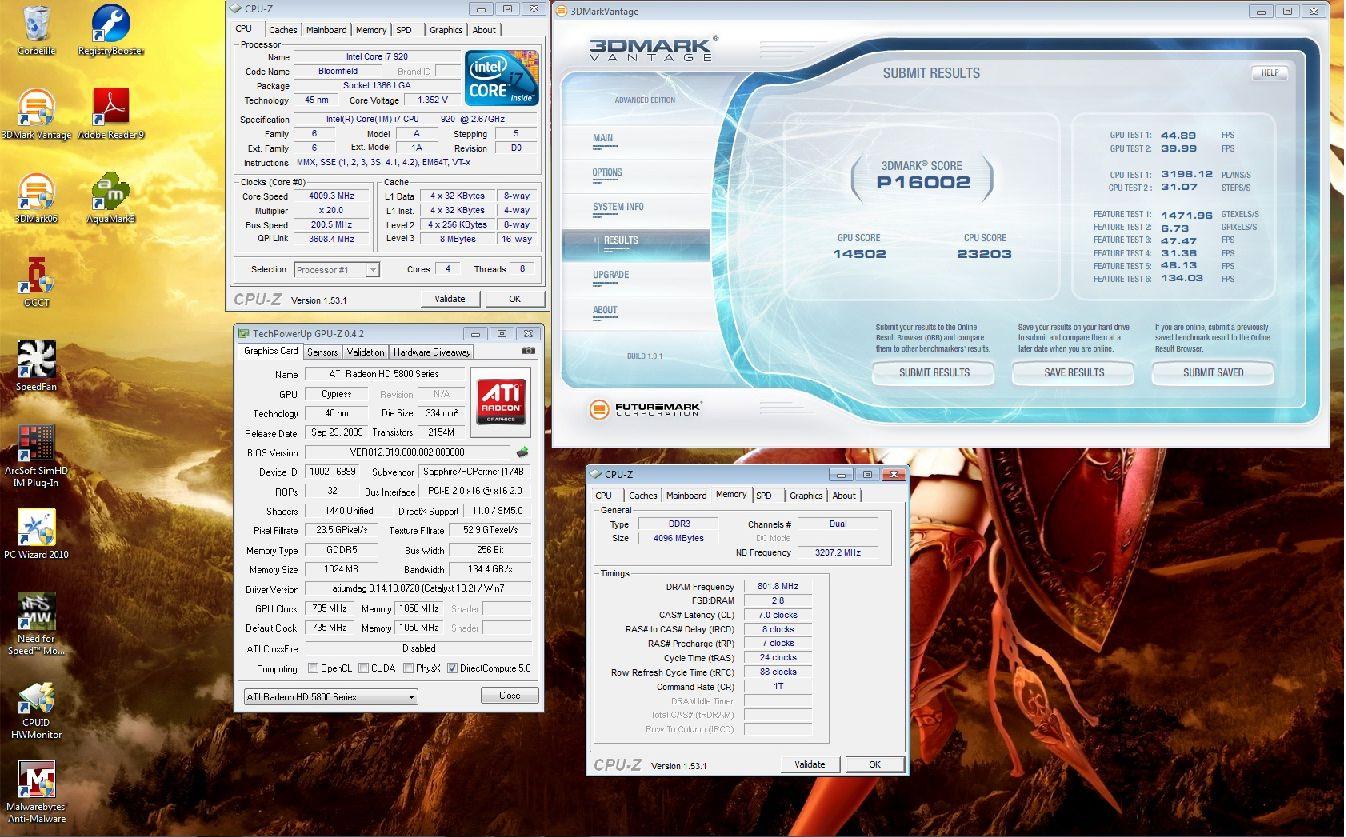Click Validate in lower CPU-Z Memory window

click(x=810, y=764)
